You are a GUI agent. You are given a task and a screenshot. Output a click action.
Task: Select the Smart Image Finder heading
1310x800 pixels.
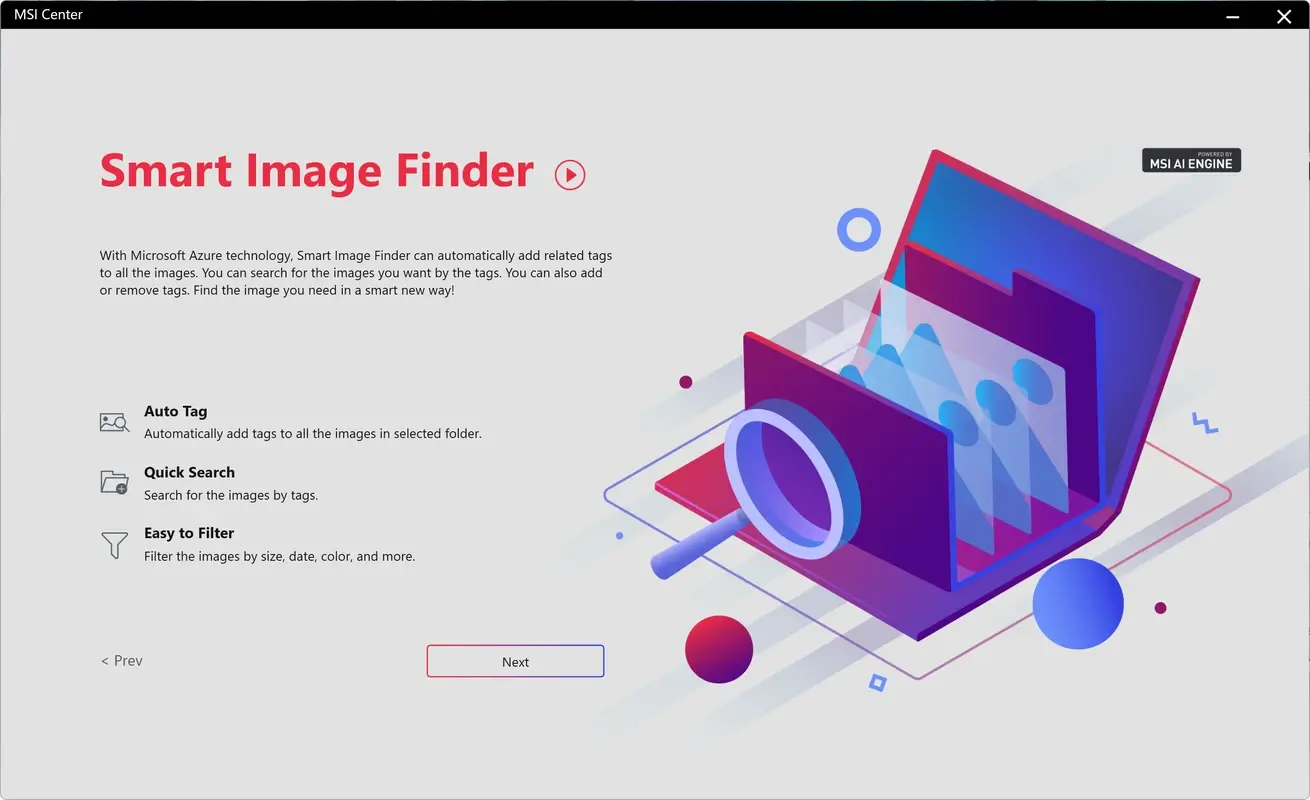(x=316, y=170)
